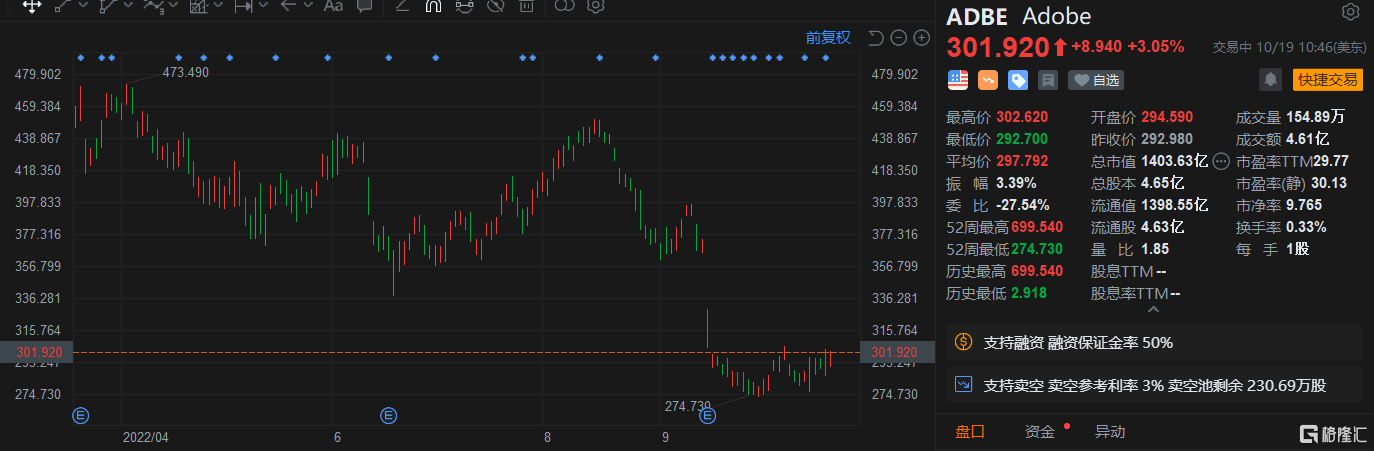1374x451 pixels.
Task: Select the pencil freehand drawing tool
Action: click(x=402, y=5)
